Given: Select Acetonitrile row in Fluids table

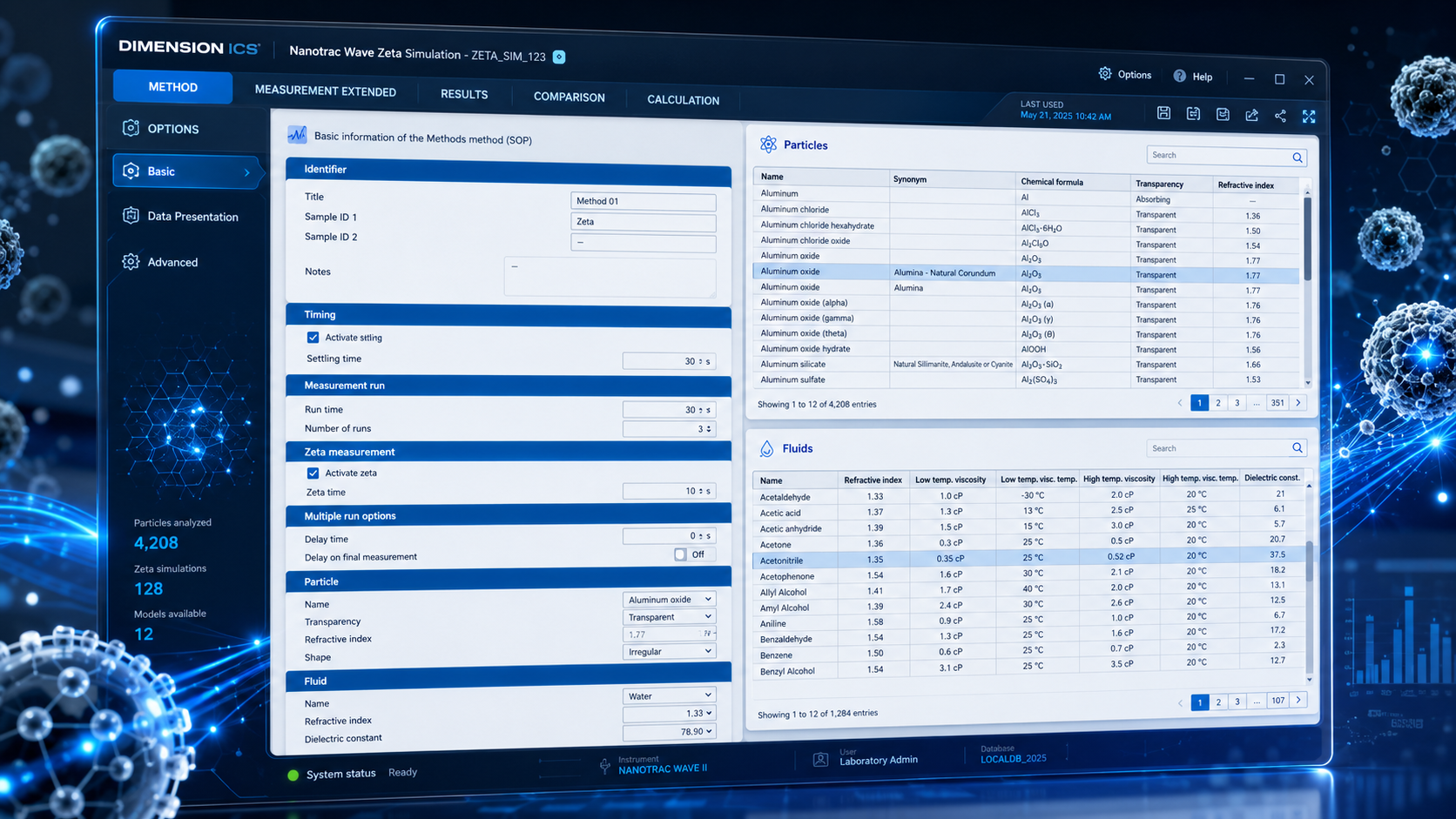Looking at the screenshot, I should click(x=1028, y=558).
